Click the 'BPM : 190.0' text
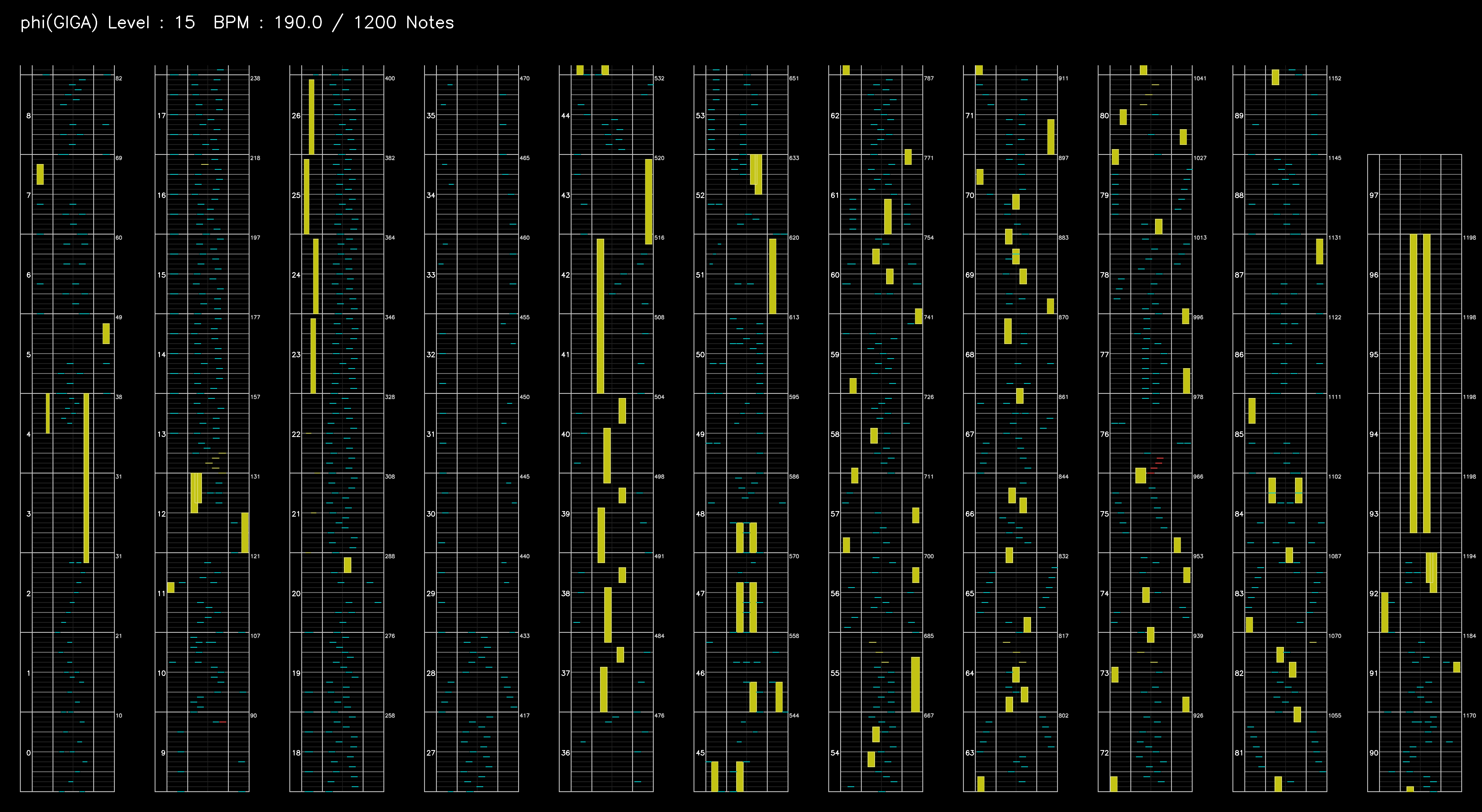Viewport: 1482px width, 812px height. (268, 22)
